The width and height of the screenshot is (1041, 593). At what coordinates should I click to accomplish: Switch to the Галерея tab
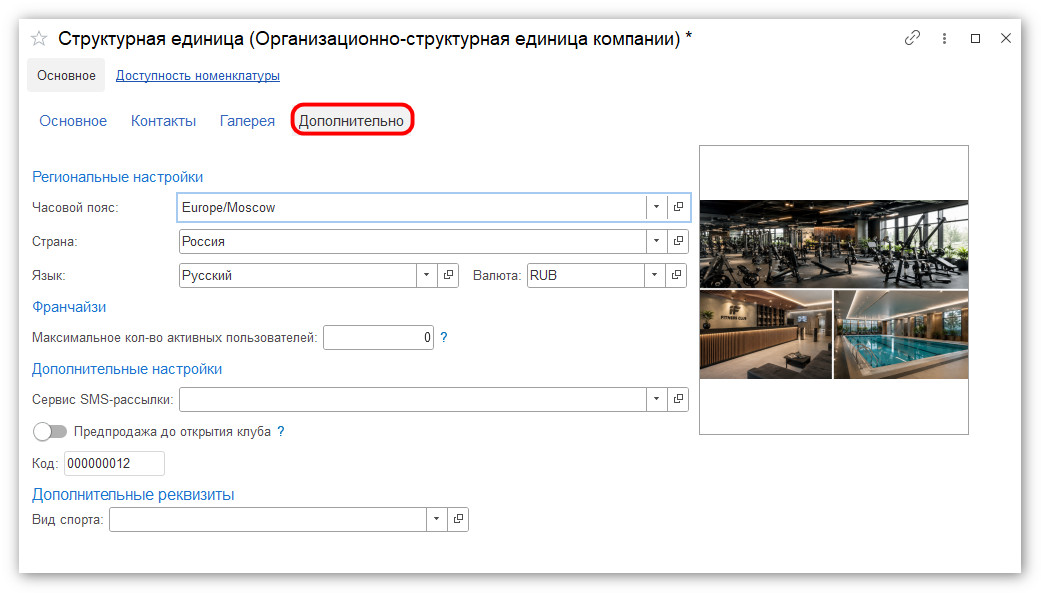pyautogui.click(x=247, y=121)
